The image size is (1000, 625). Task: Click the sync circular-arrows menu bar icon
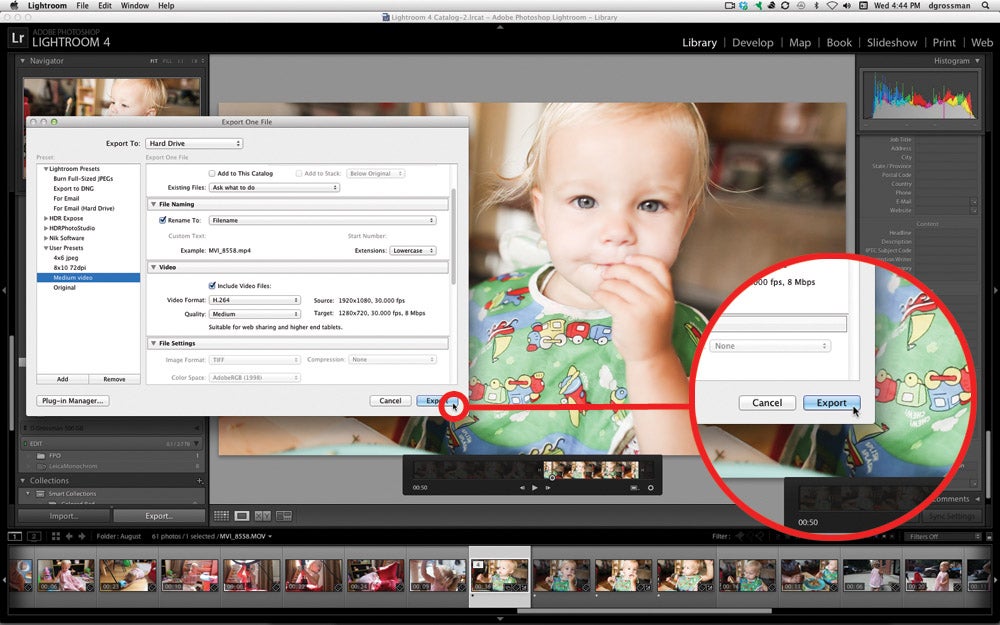[785, 6]
